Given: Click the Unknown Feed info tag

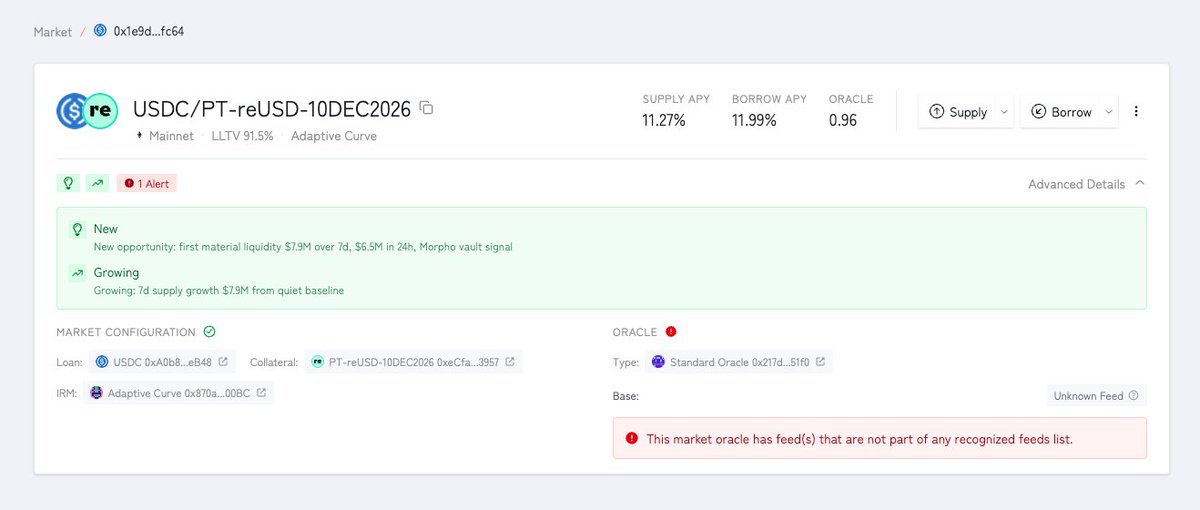Looking at the screenshot, I should coord(1096,396).
